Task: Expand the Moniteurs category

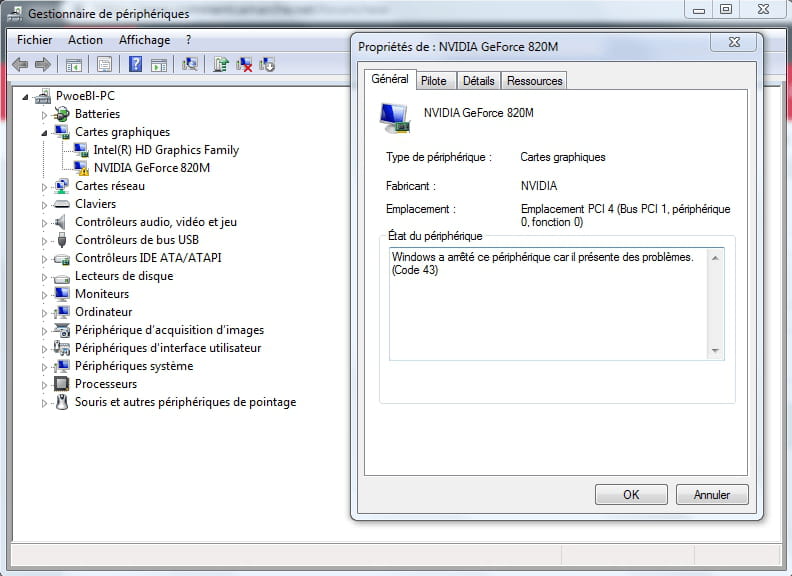Action: pyautogui.click(x=44, y=296)
